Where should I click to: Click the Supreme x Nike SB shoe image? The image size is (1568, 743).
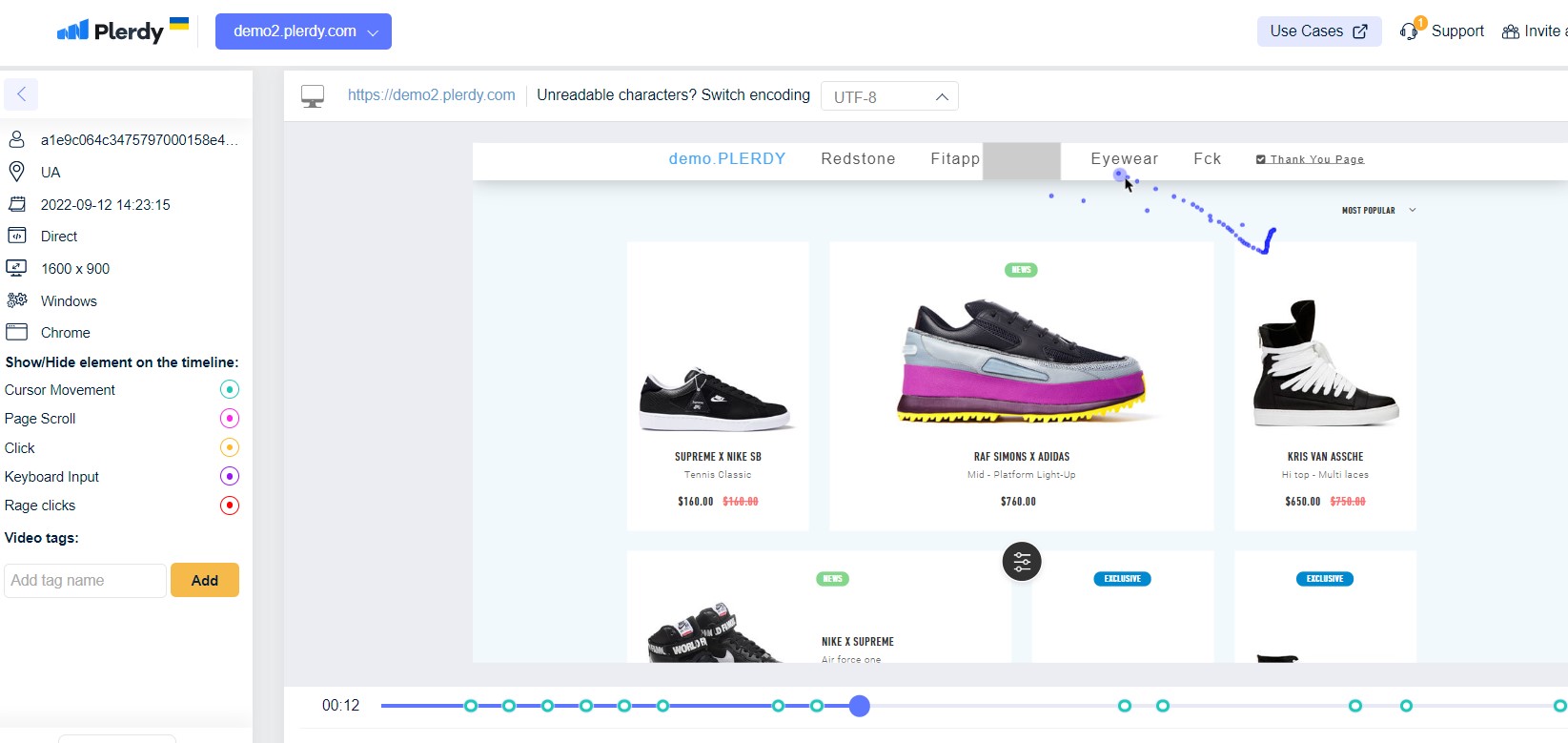[718, 399]
